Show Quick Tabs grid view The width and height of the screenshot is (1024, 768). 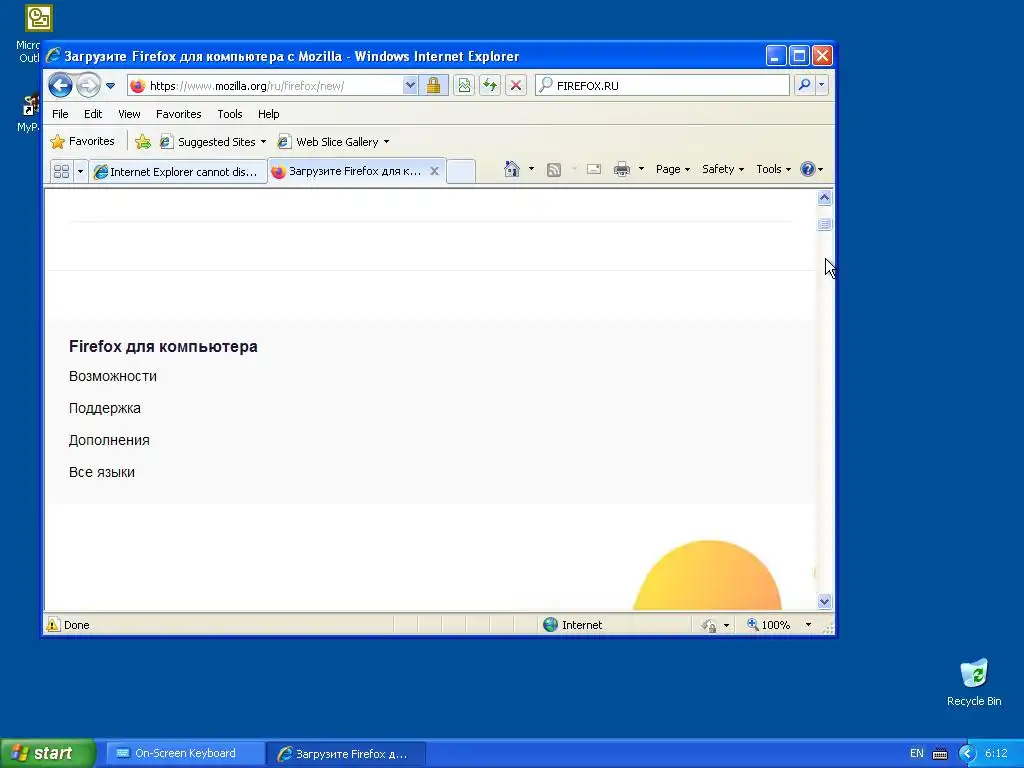(x=61, y=171)
